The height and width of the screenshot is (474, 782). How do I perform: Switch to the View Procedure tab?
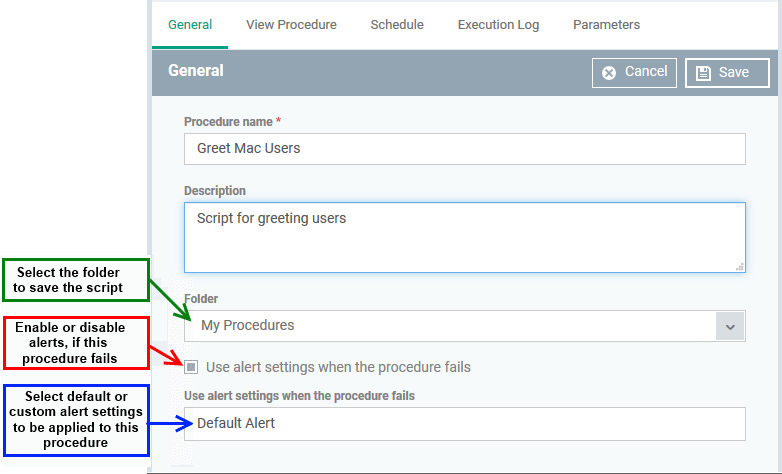pos(291,25)
